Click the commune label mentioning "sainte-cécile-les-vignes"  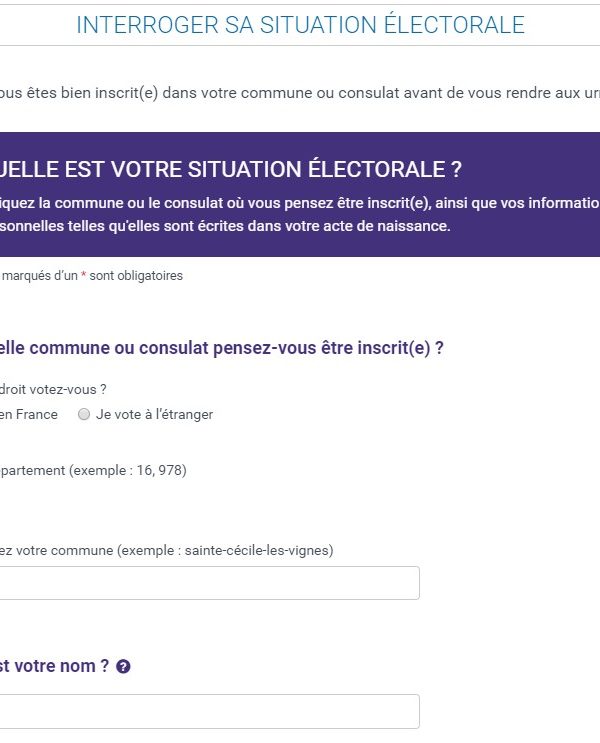[166, 551]
